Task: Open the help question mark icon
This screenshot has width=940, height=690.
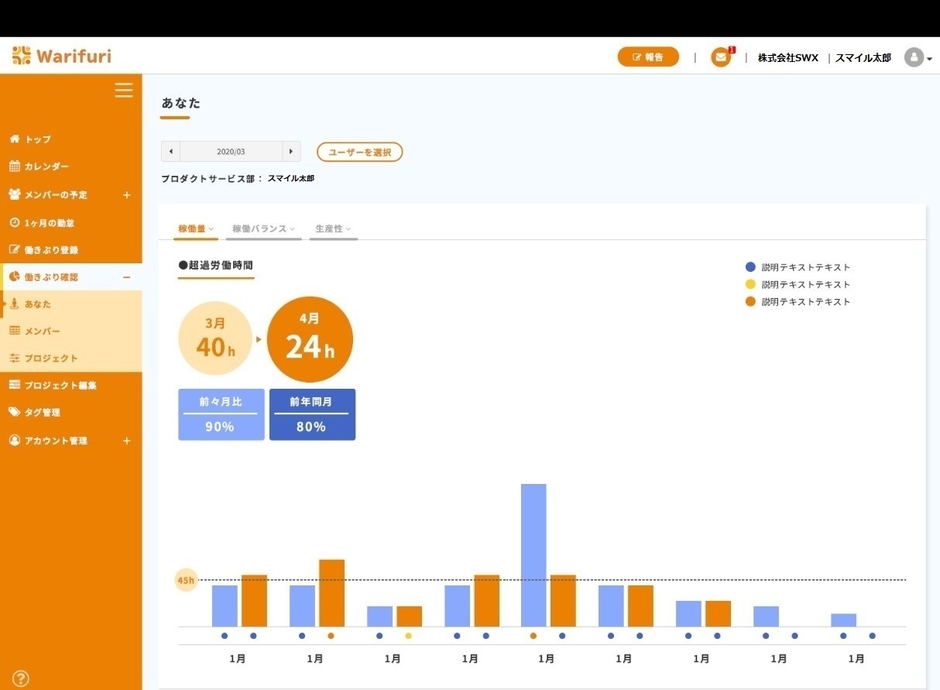Action: (x=20, y=678)
